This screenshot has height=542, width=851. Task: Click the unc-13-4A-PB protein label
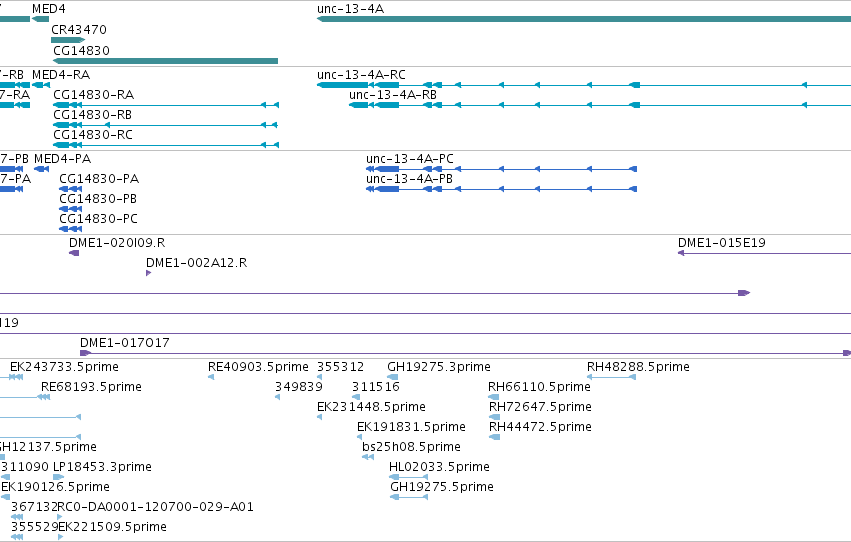[409, 178]
